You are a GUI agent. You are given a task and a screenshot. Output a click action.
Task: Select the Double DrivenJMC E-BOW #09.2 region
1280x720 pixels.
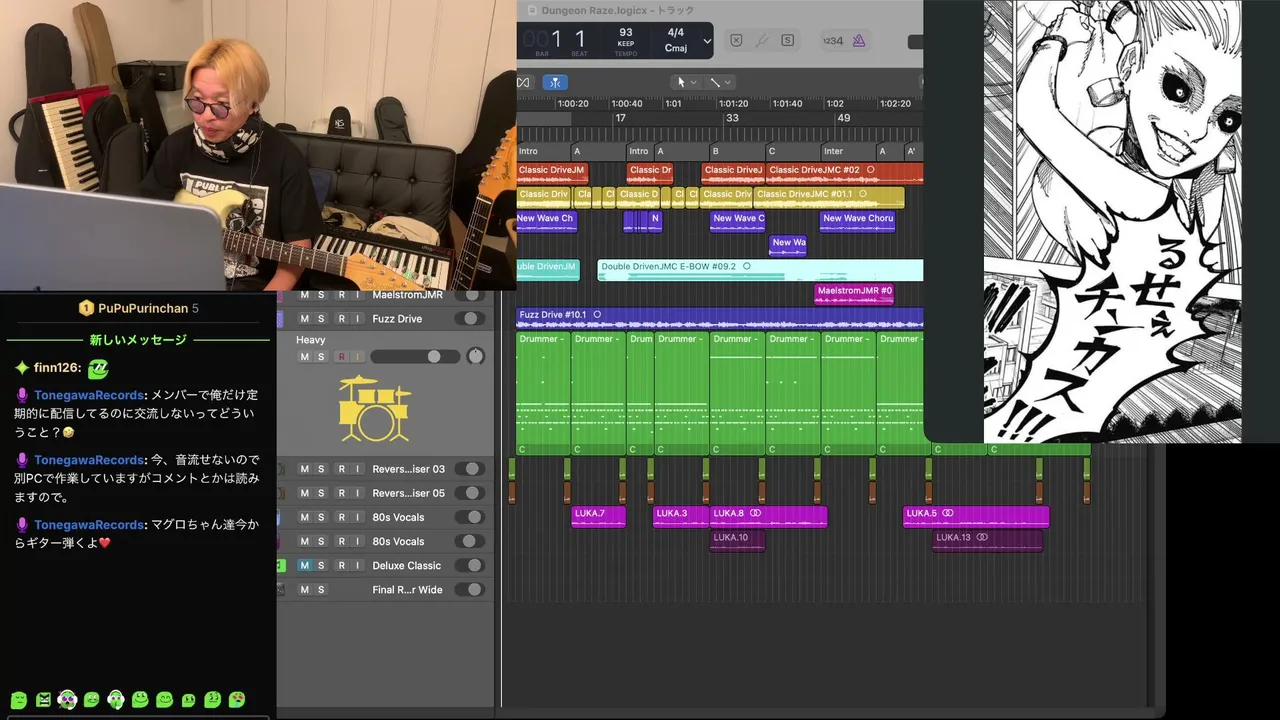(760, 270)
